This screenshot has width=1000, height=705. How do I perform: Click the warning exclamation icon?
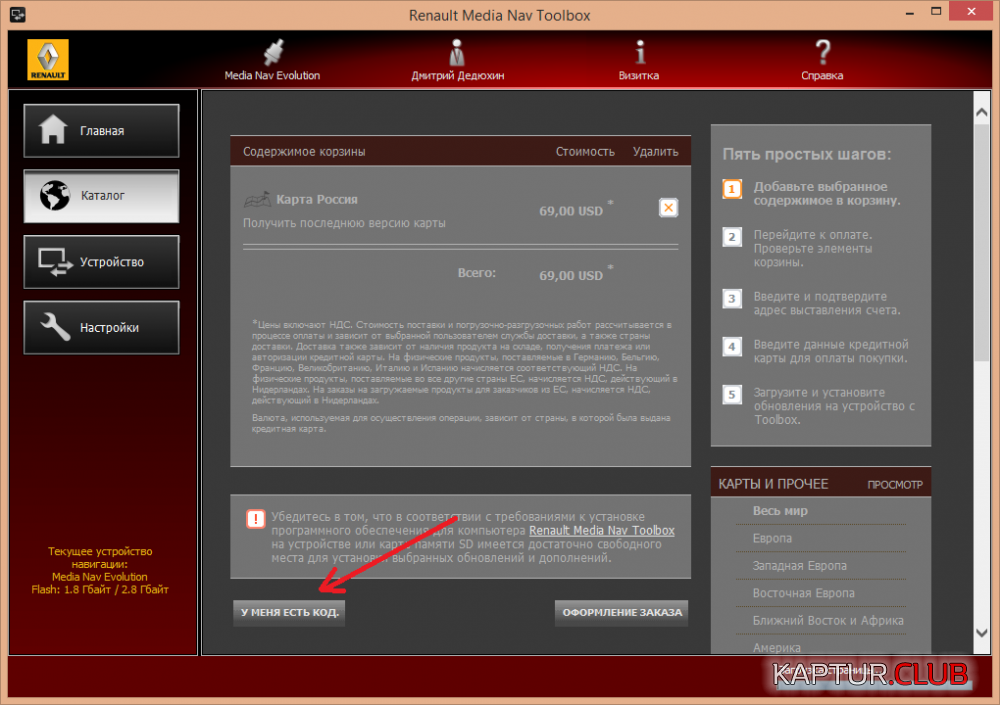pos(256,519)
